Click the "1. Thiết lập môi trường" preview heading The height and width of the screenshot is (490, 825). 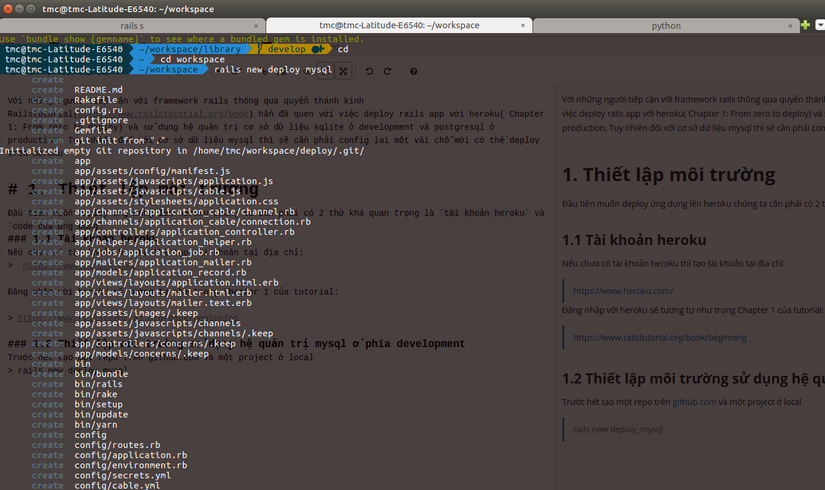point(669,175)
